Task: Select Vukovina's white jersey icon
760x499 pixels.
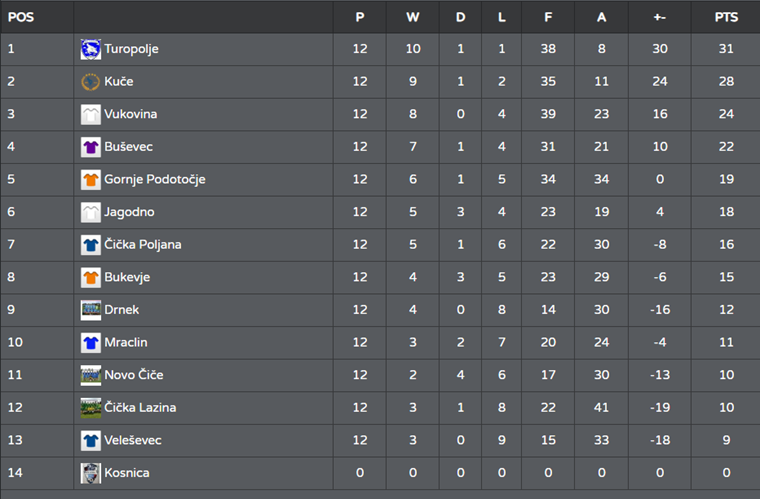Action: pos(91,114)
